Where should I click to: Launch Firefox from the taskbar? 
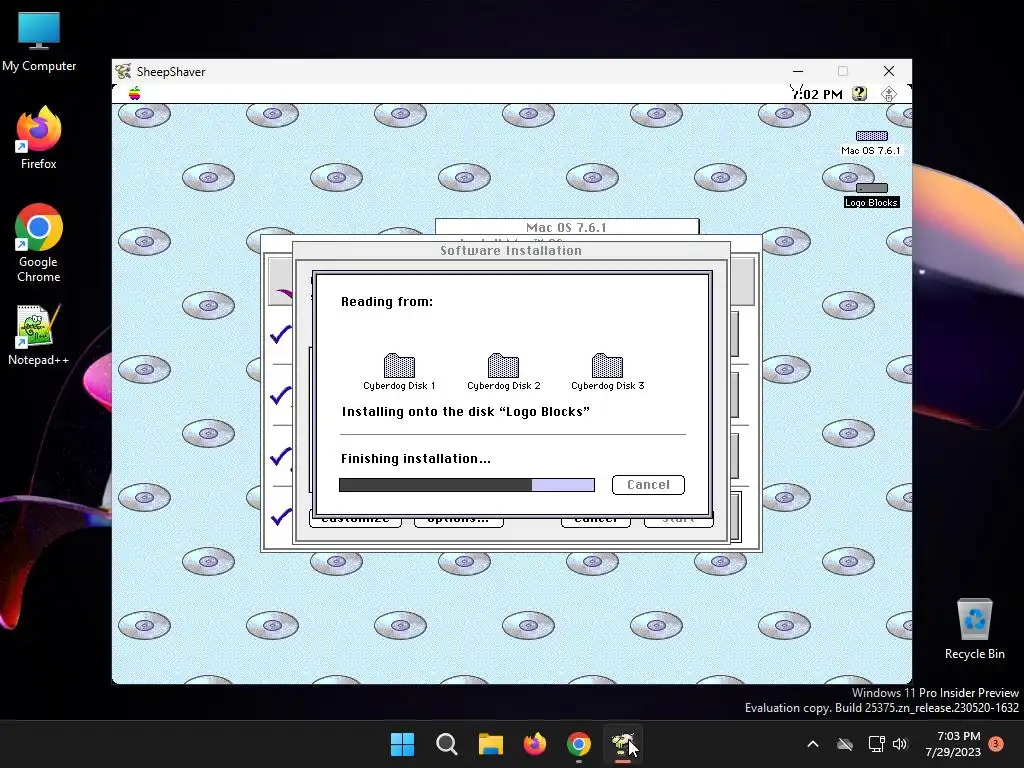coord(535,744)
